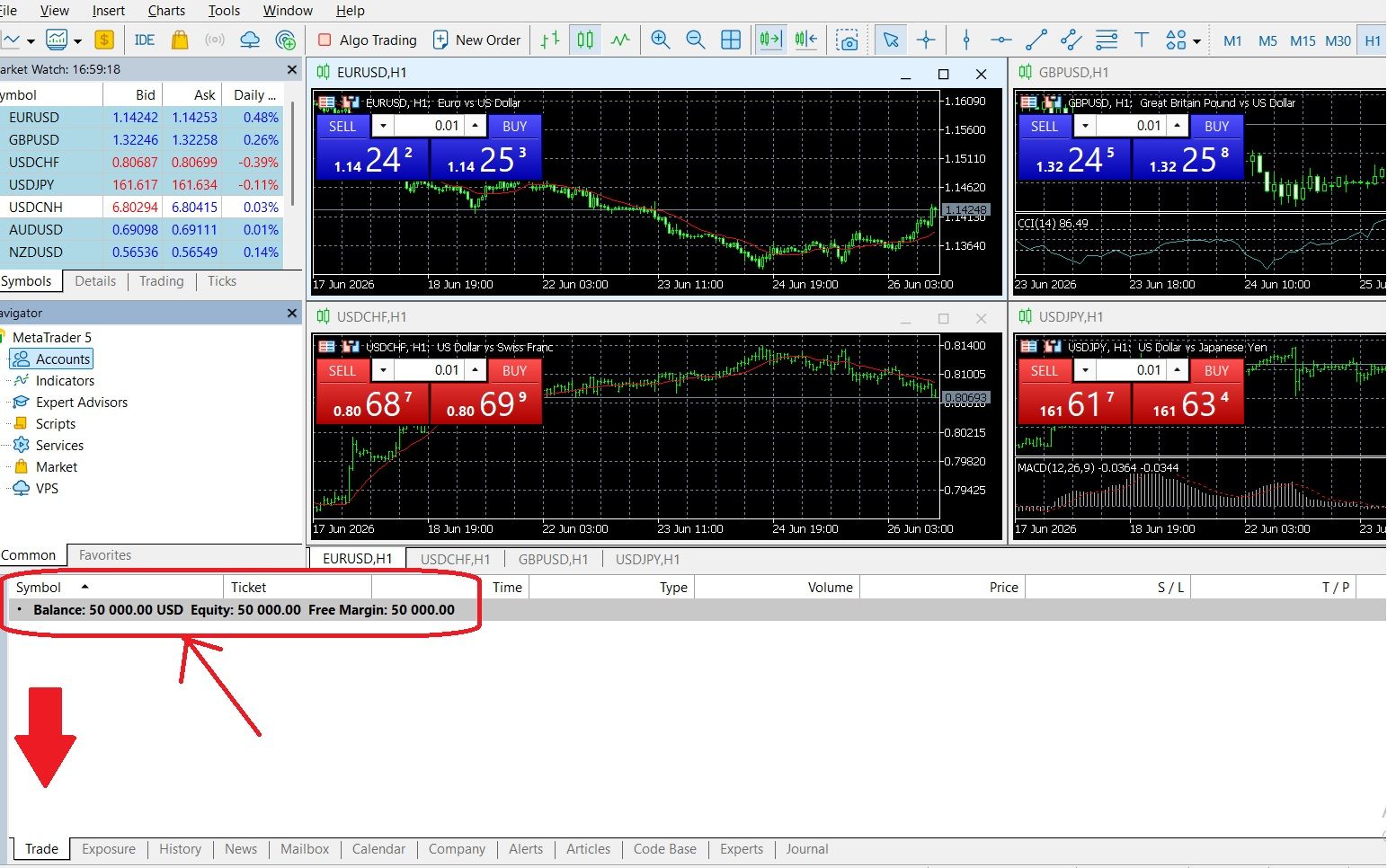
Task: Zoom in on the chart
Action: [661, 40]
